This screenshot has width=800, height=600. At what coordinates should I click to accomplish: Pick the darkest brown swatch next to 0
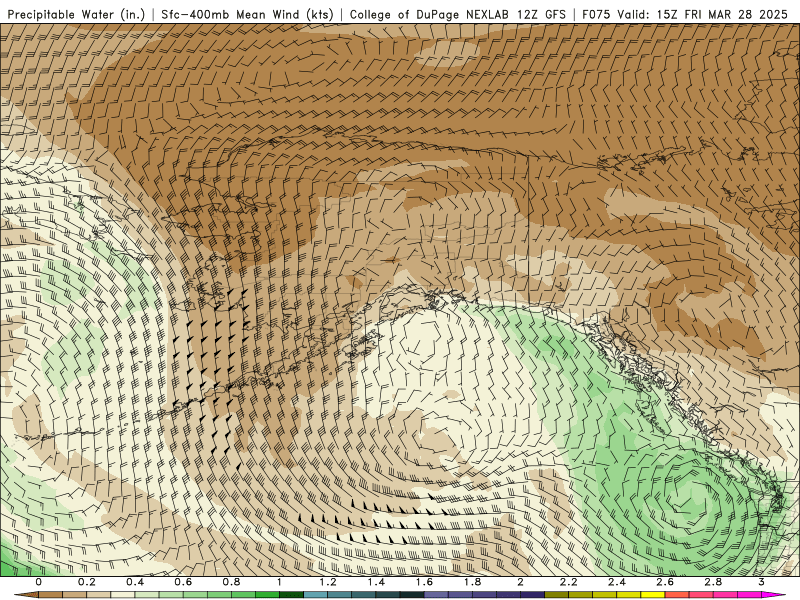[51, 594]
